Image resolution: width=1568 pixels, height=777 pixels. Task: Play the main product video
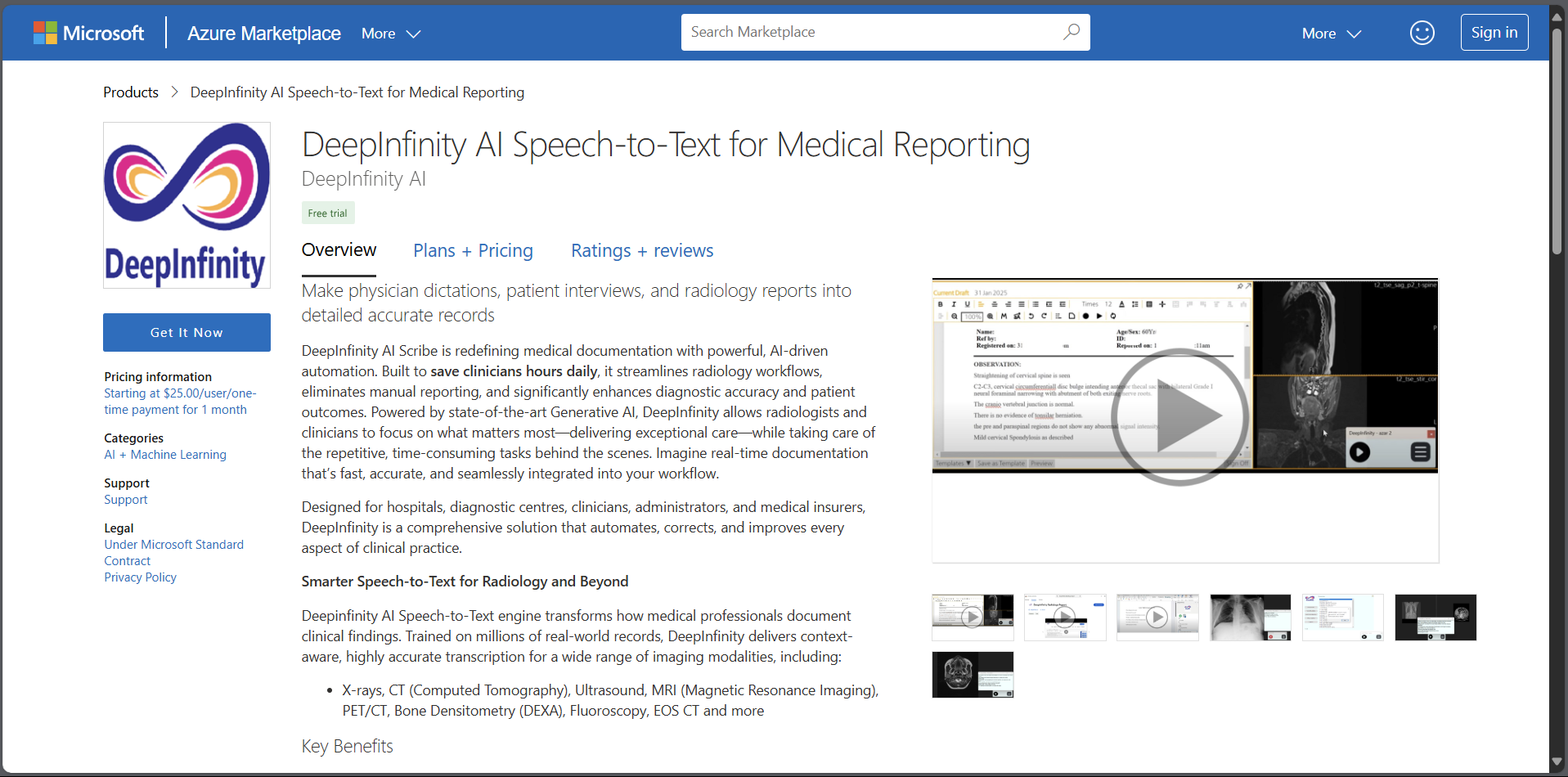[1179, 416]
